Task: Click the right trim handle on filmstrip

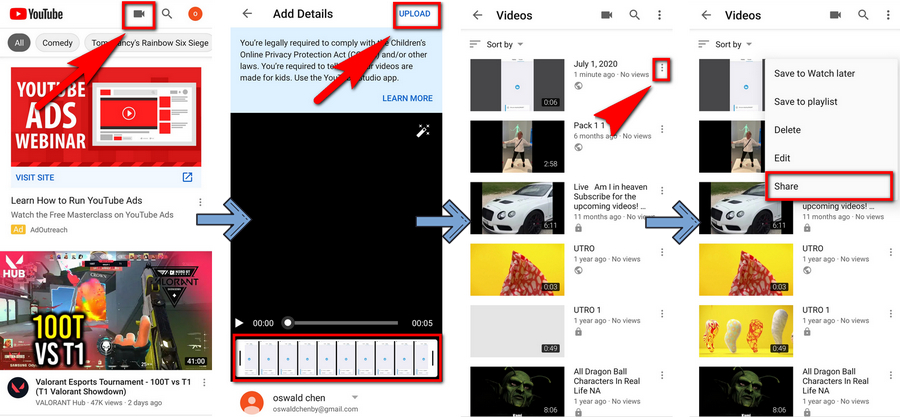Action: [x=433, y=357]
